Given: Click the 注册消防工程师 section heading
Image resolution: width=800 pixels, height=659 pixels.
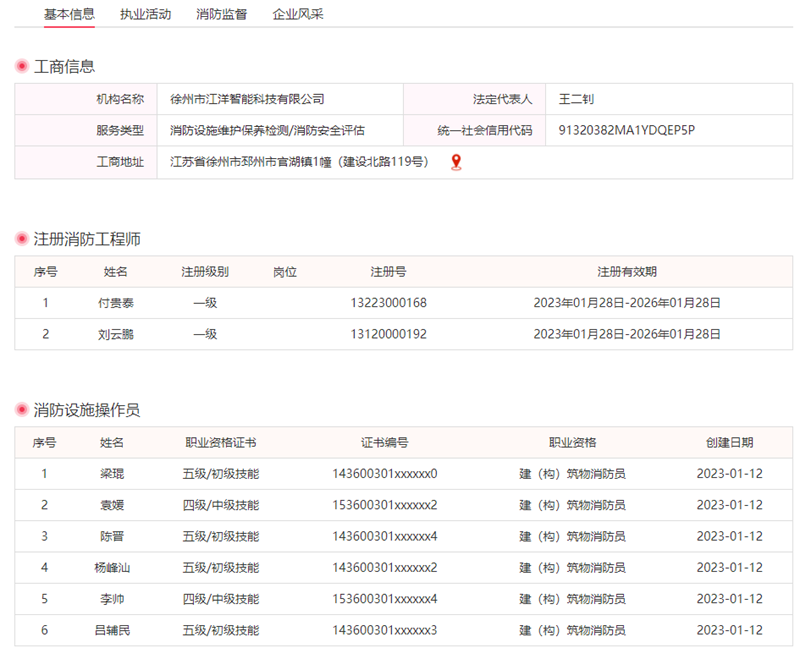Looking at the screenshot, I should [x=87, y=239].
